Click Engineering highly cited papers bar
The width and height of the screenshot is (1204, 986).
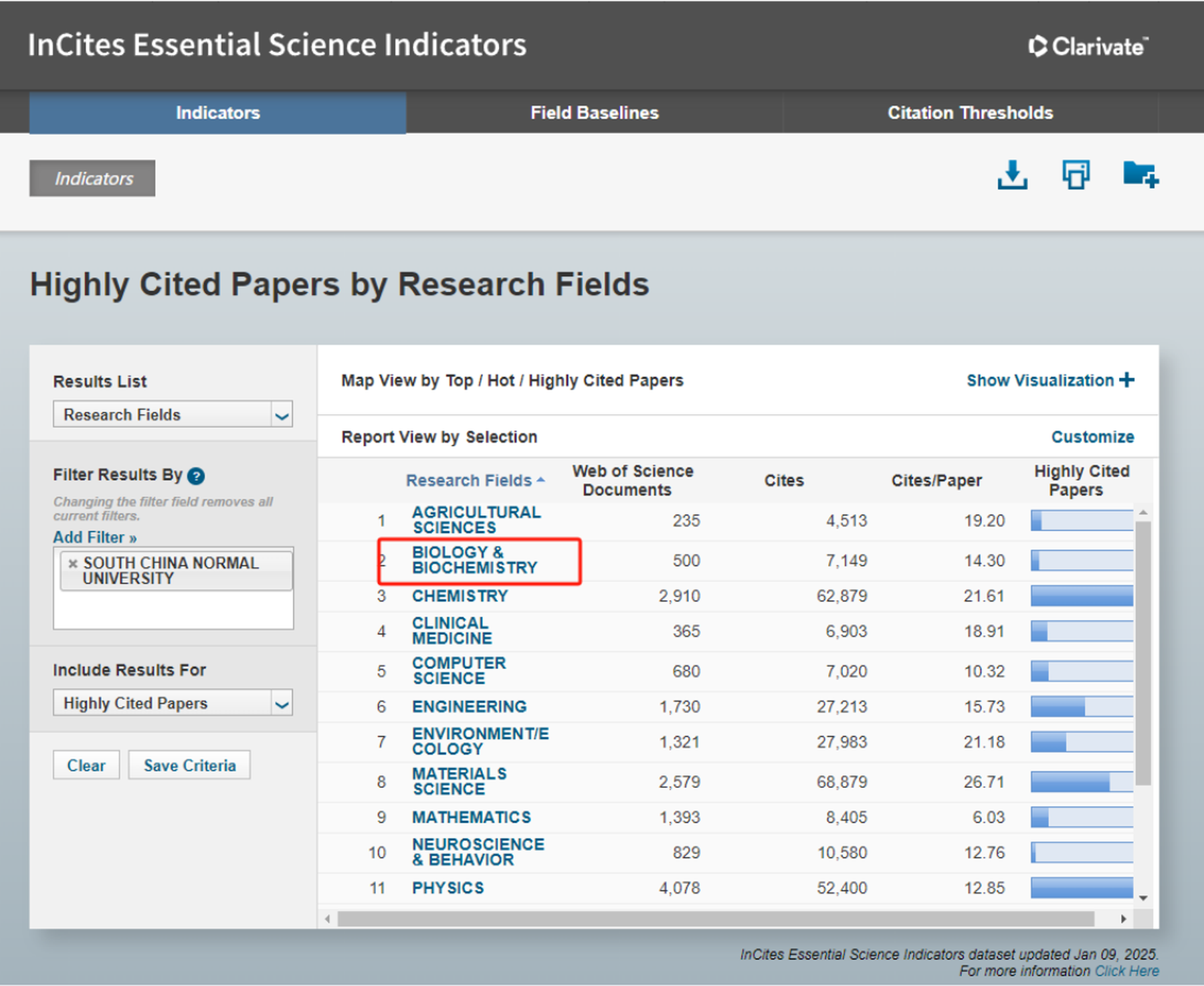coord(1082,706)
